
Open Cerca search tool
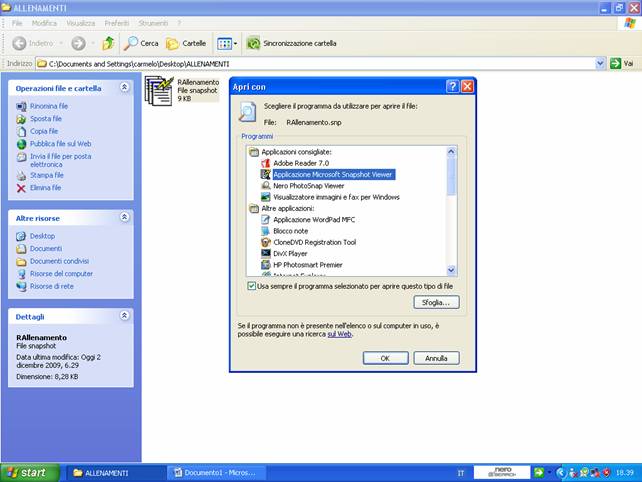click(140, 43)
